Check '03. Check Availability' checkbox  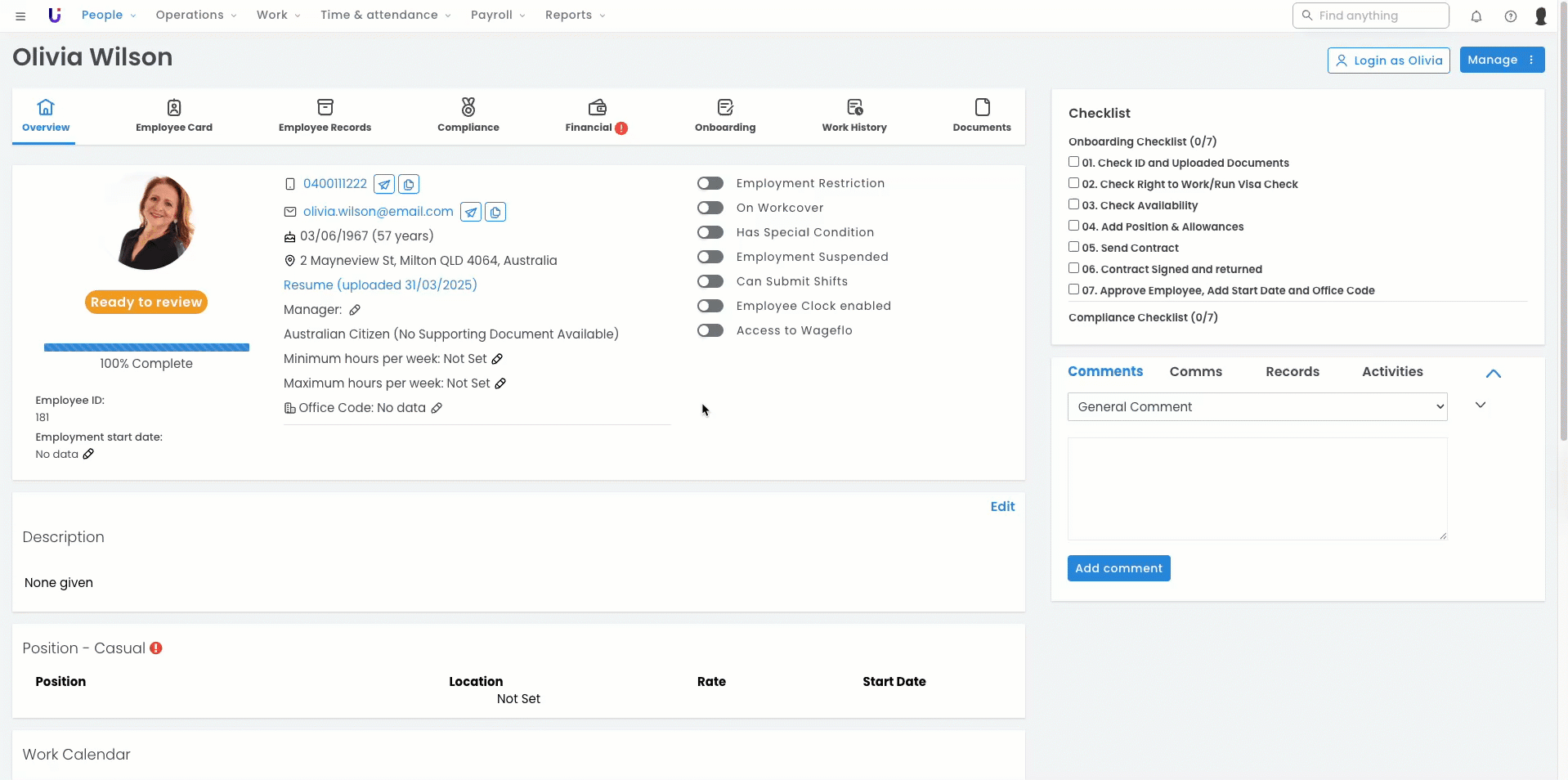pyautogui.click(x=1073, y=204)
